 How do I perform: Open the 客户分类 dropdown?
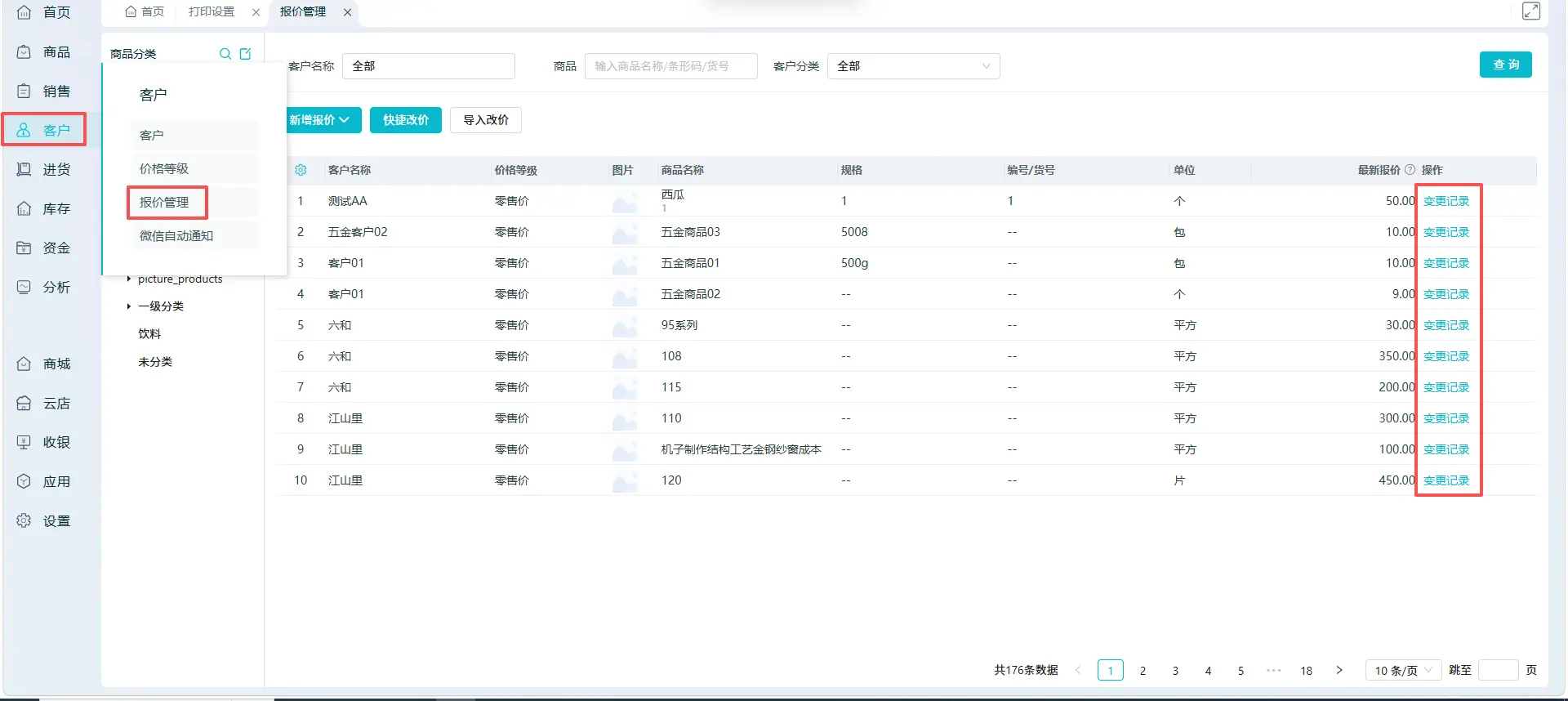coord(913,66)
